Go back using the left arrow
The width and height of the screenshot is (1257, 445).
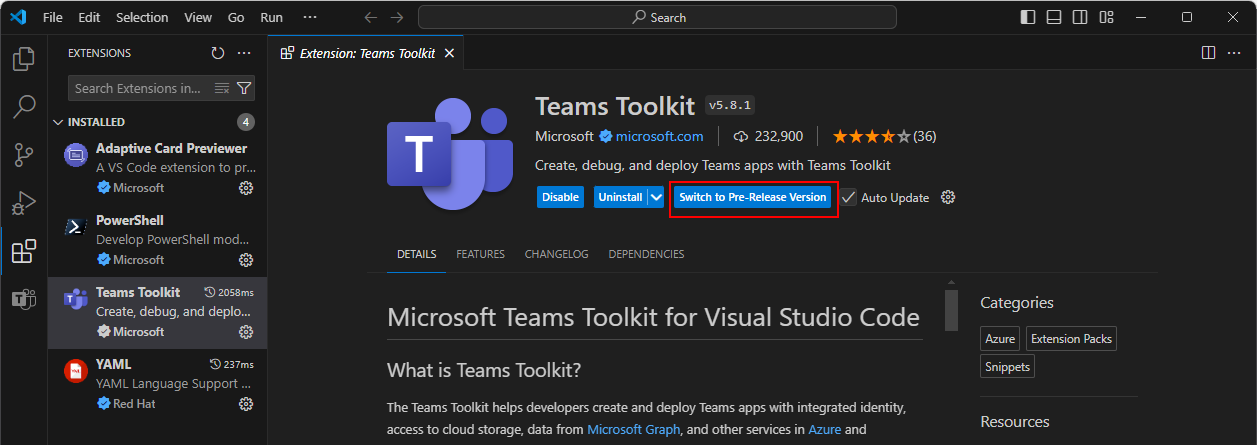370,17
